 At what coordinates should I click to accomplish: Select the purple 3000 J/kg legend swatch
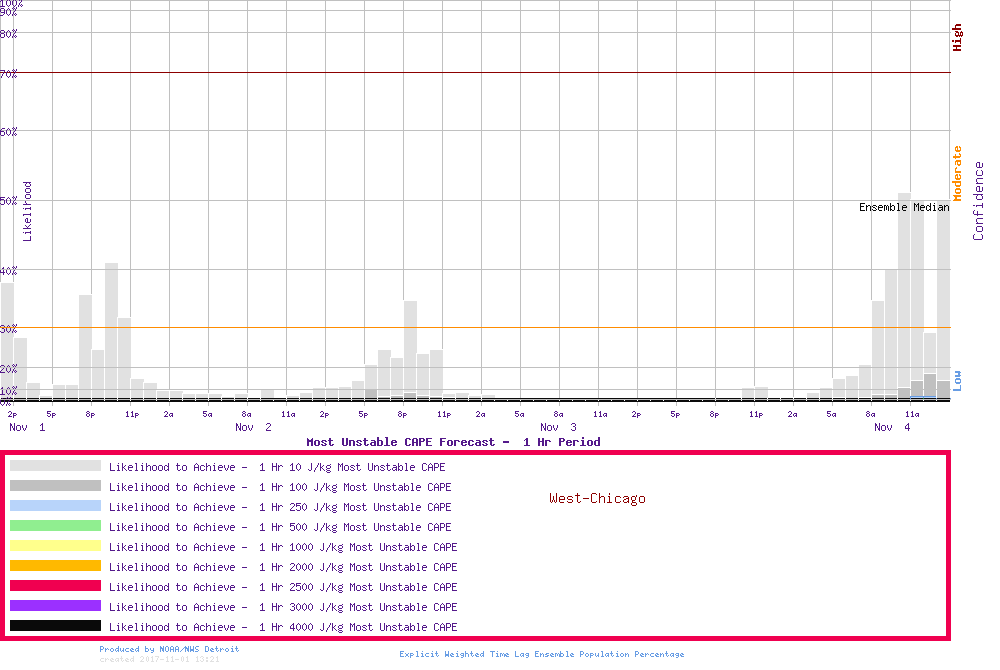point(55,606)
